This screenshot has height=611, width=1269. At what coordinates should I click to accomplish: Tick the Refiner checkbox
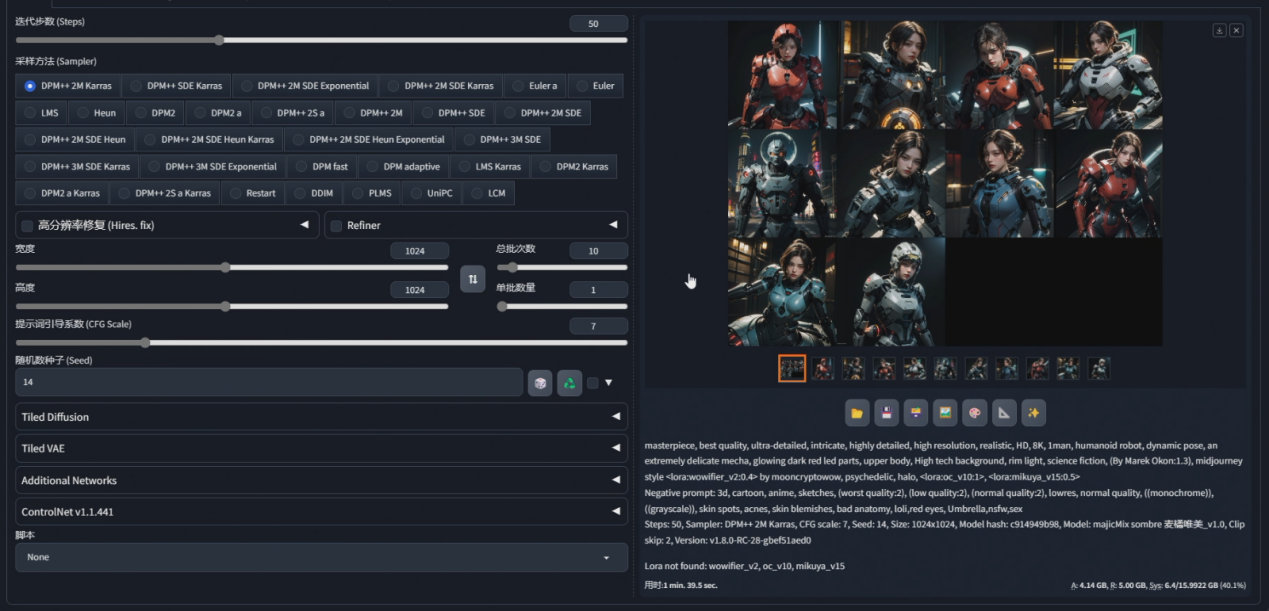(x=337, y=226)
